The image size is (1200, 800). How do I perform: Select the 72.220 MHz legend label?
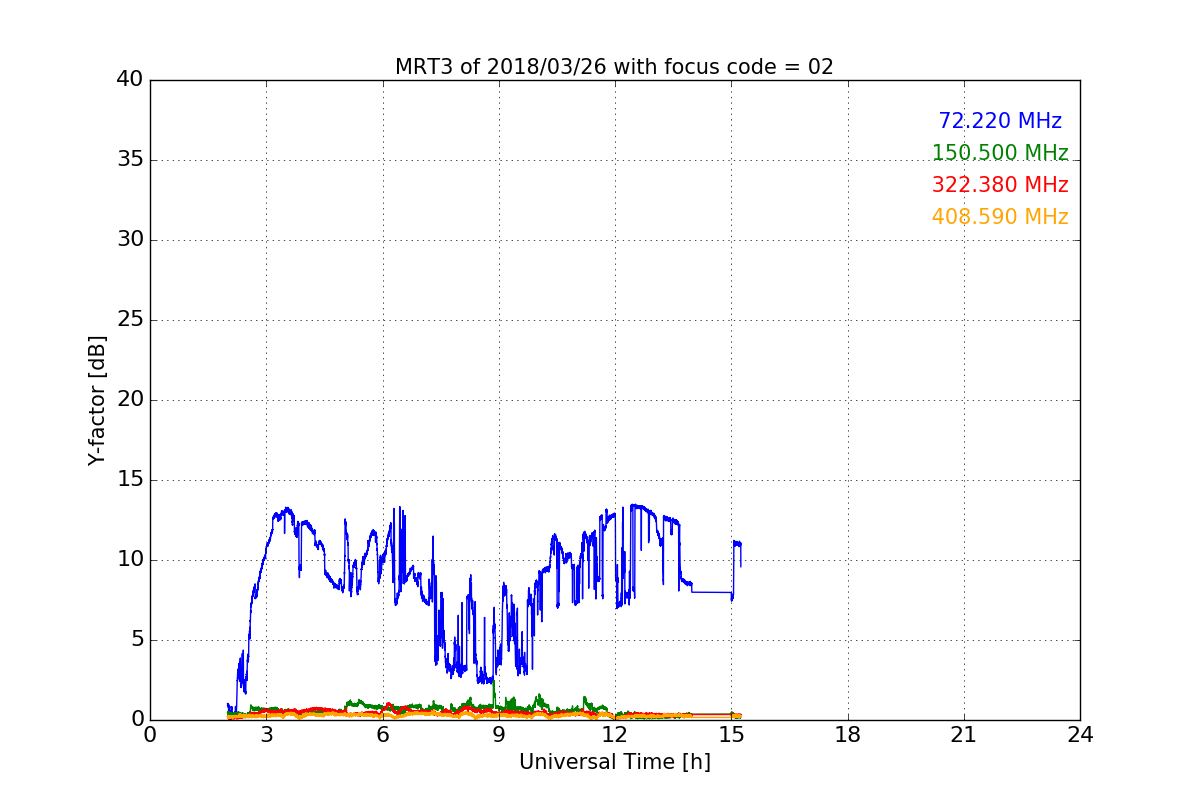point(1000,121)
